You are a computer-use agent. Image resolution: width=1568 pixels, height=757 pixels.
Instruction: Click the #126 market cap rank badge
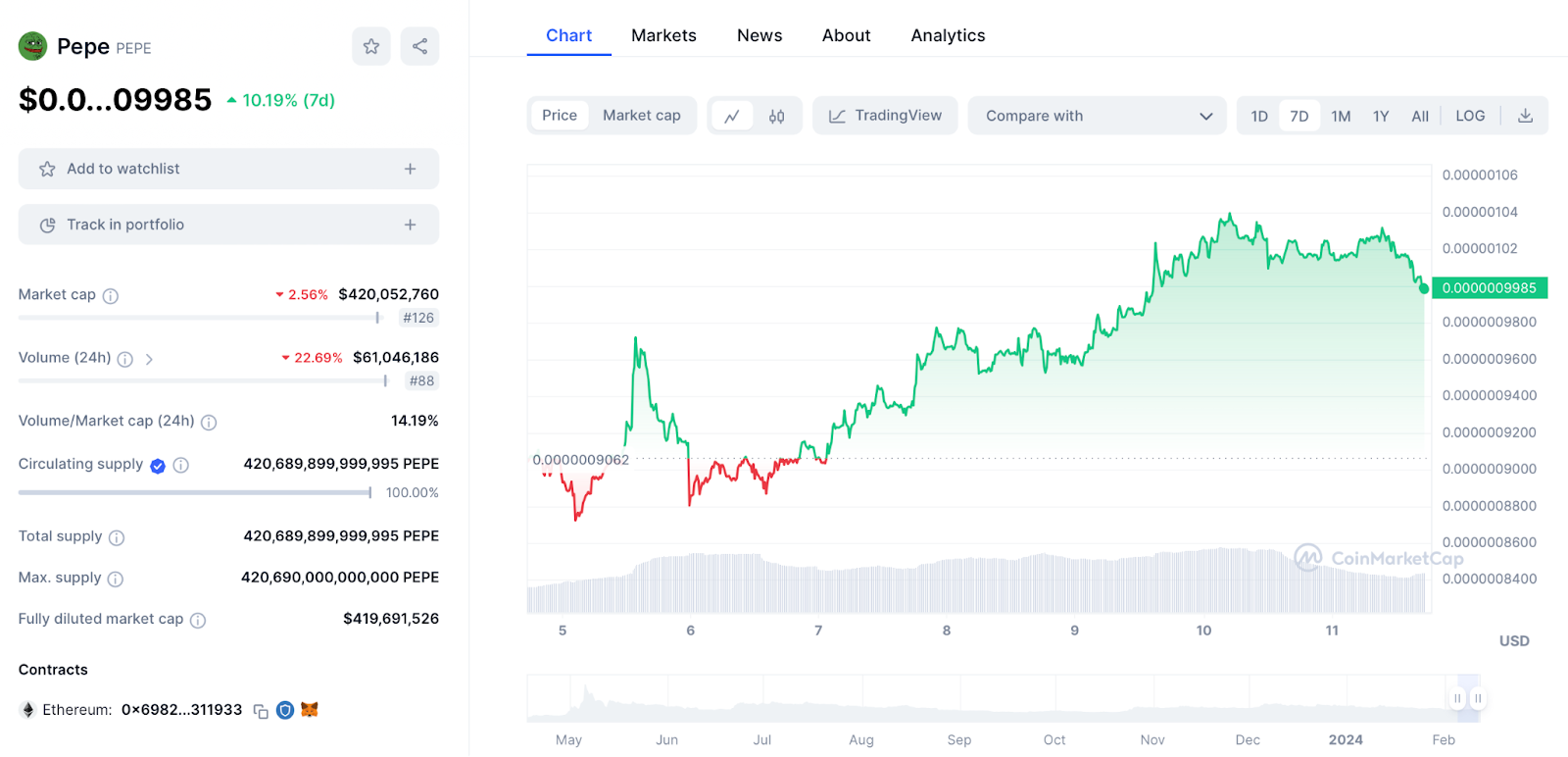tap(418, 318)
